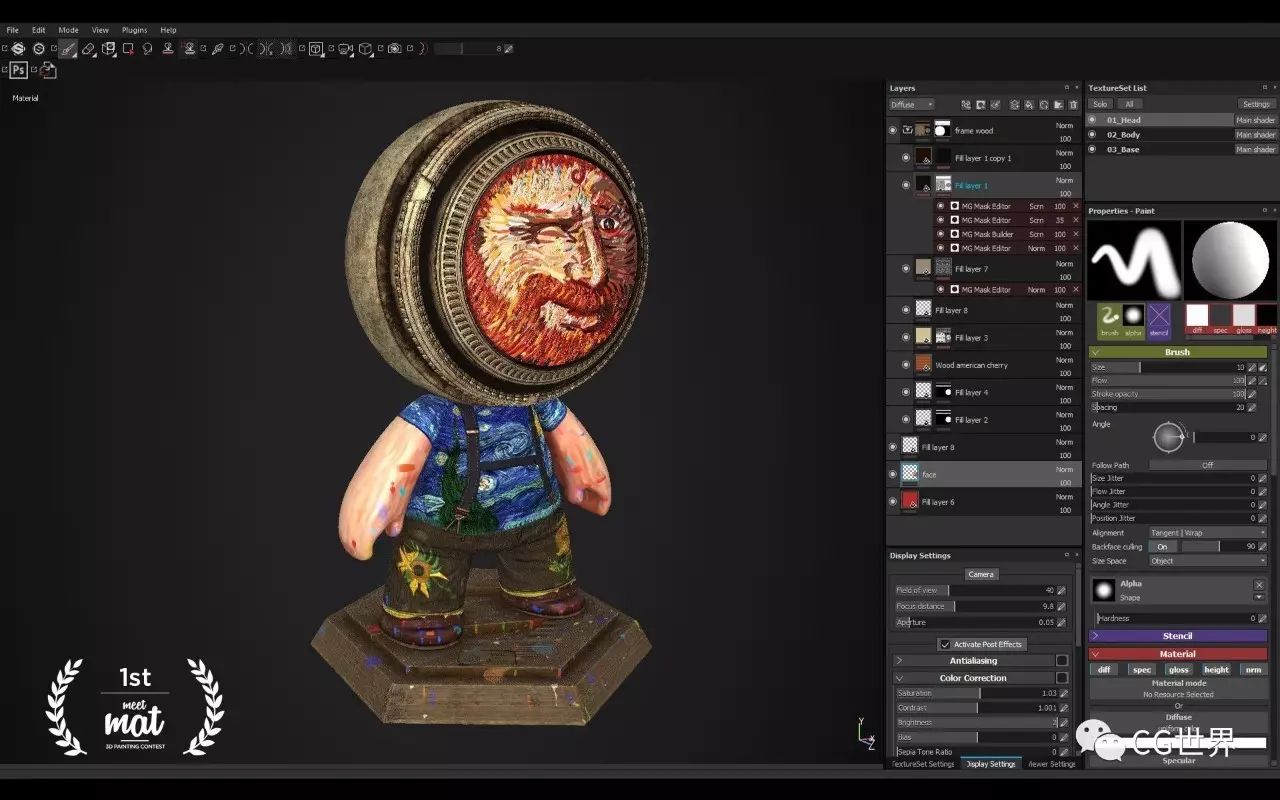
Task: Toggle visibility of Fill layer 6
Action: point(893,502)
